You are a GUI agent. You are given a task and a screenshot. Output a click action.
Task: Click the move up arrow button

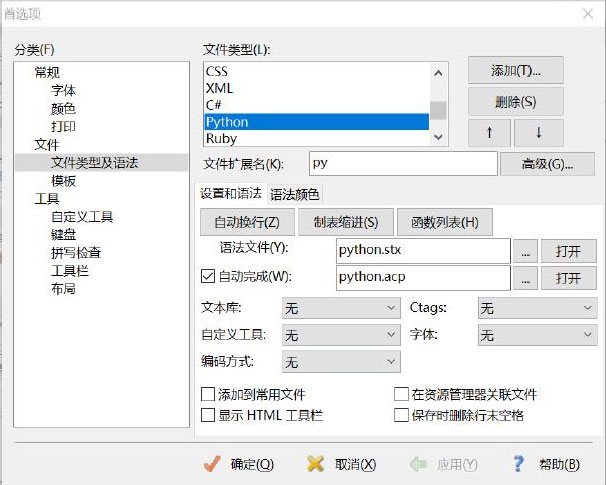point(490,133)
